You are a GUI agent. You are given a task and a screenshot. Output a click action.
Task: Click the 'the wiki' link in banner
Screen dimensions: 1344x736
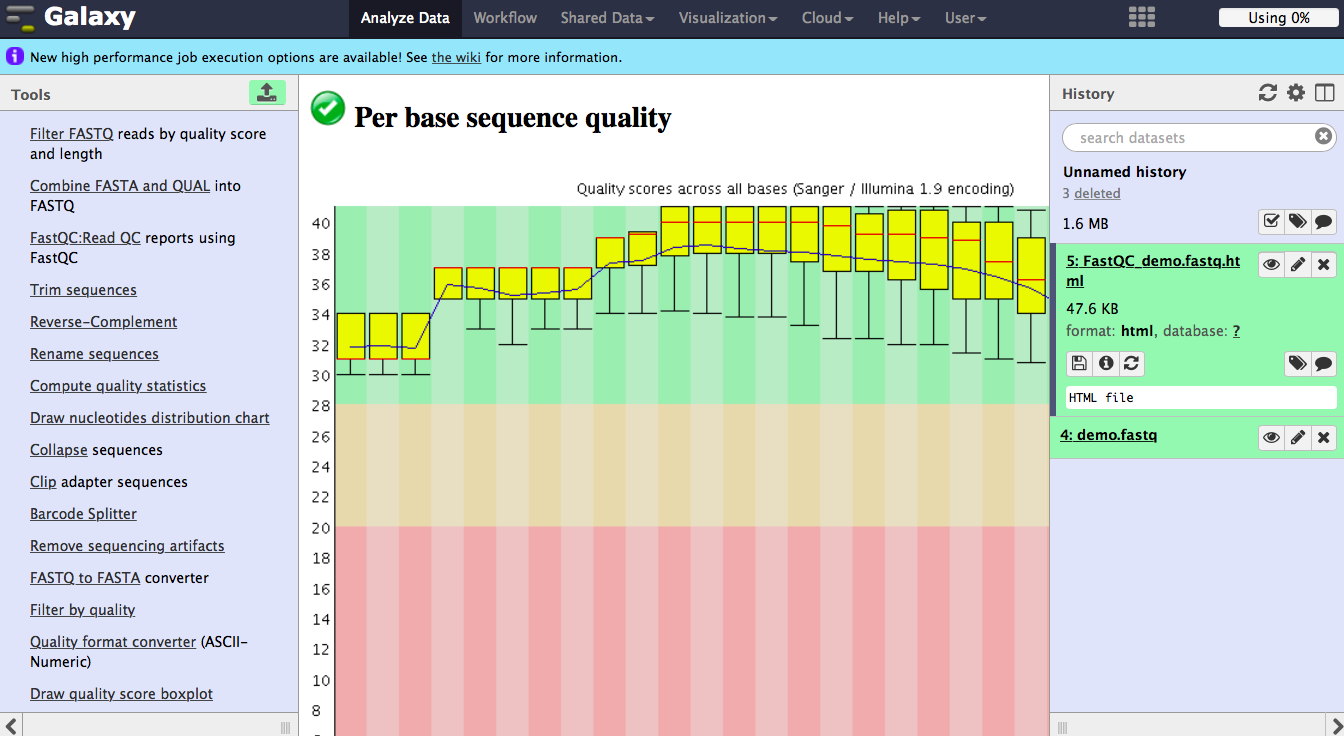tap(456, 57)
